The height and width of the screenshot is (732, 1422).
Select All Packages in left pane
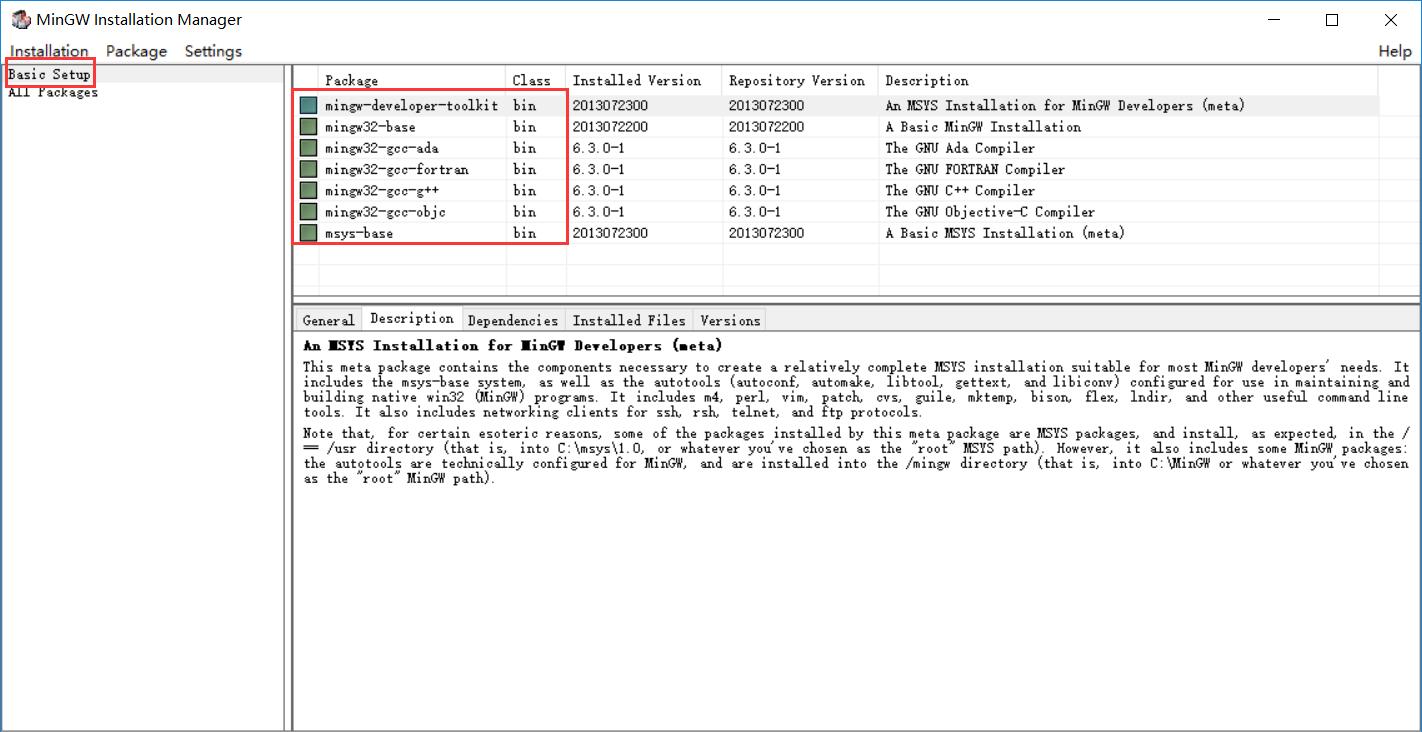click(53, 92)
